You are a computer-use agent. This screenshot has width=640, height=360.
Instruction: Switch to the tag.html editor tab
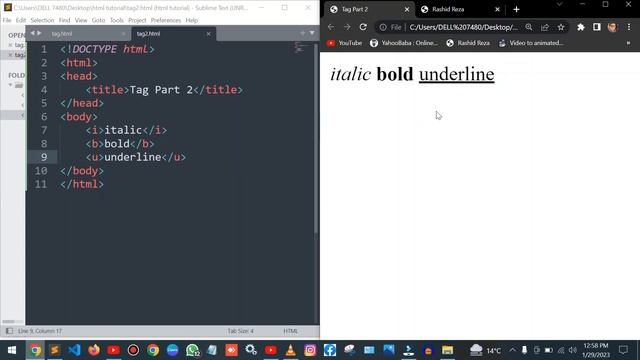62,34
